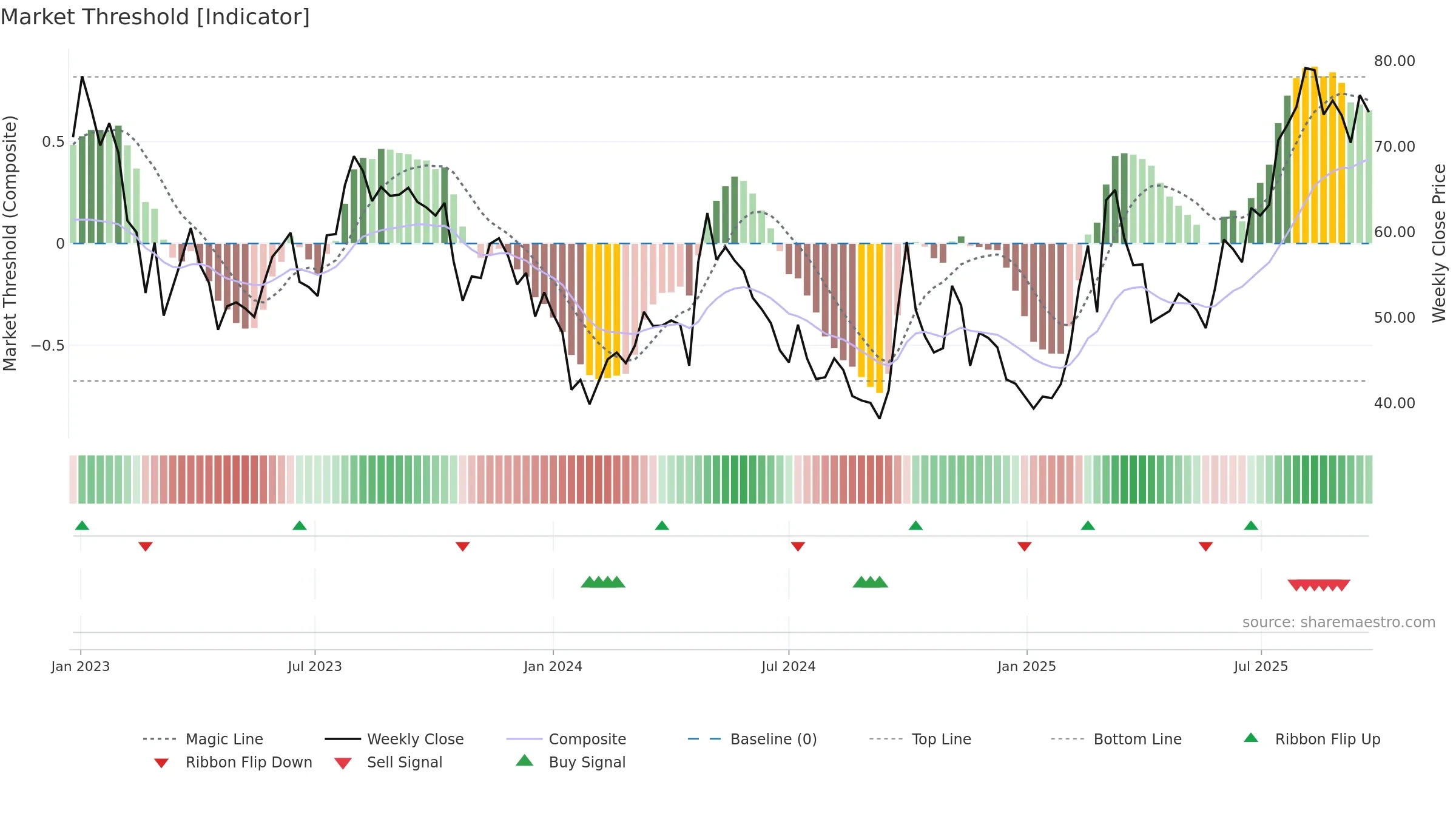Click the ribbon flip up marker in spring 2024

point(662,525)
